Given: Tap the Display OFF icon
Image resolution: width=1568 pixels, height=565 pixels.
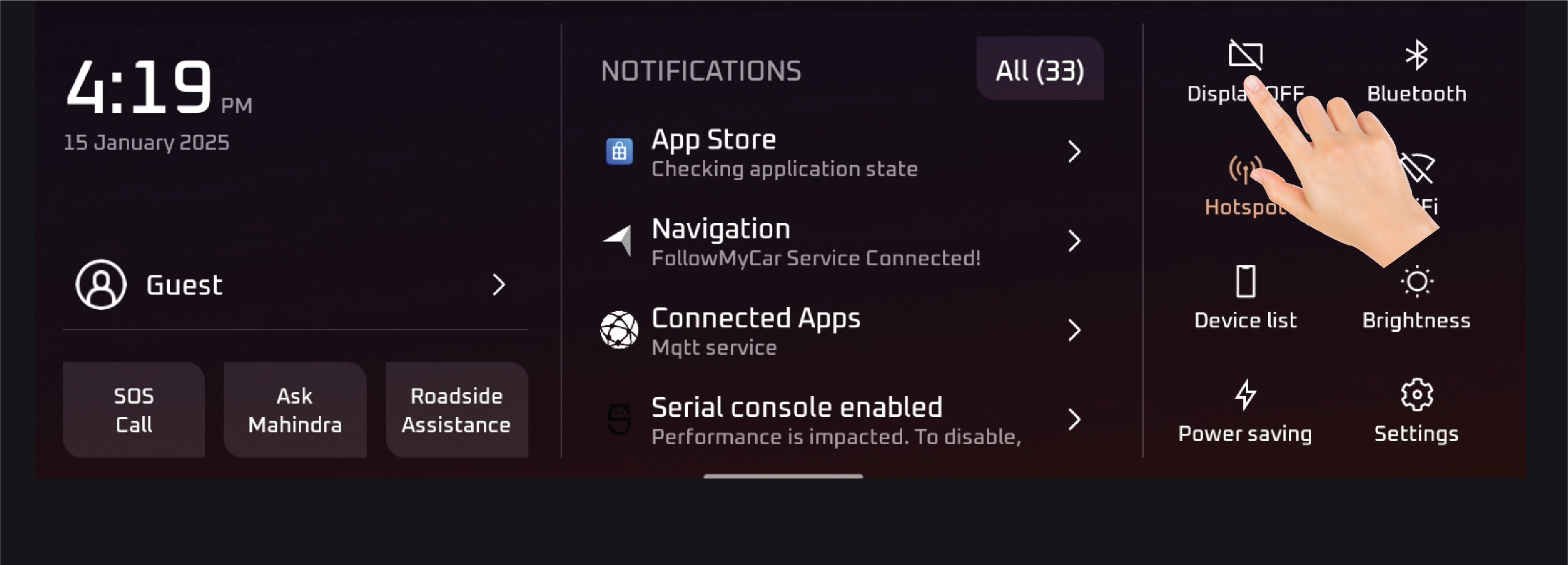Looking at the screenshot, I should coord(1245,55).
